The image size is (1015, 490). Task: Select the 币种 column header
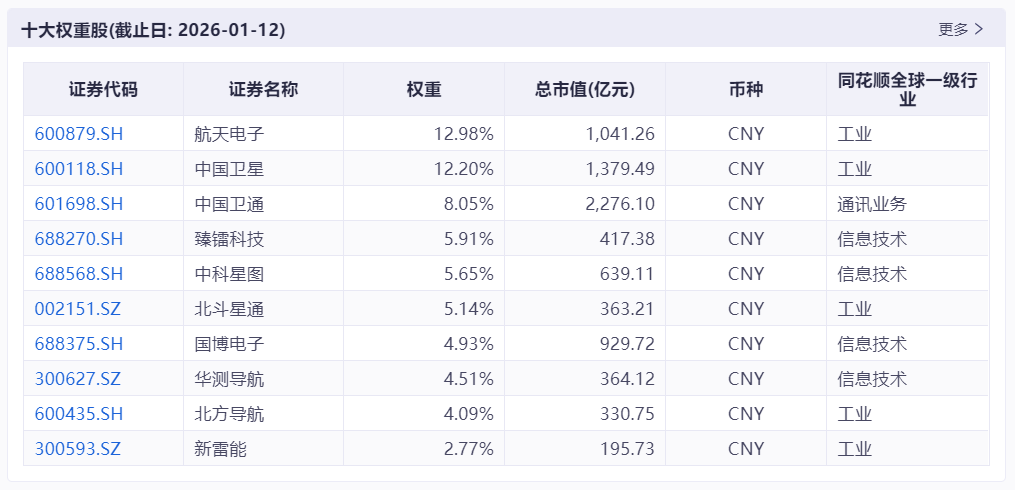[746, 89]
